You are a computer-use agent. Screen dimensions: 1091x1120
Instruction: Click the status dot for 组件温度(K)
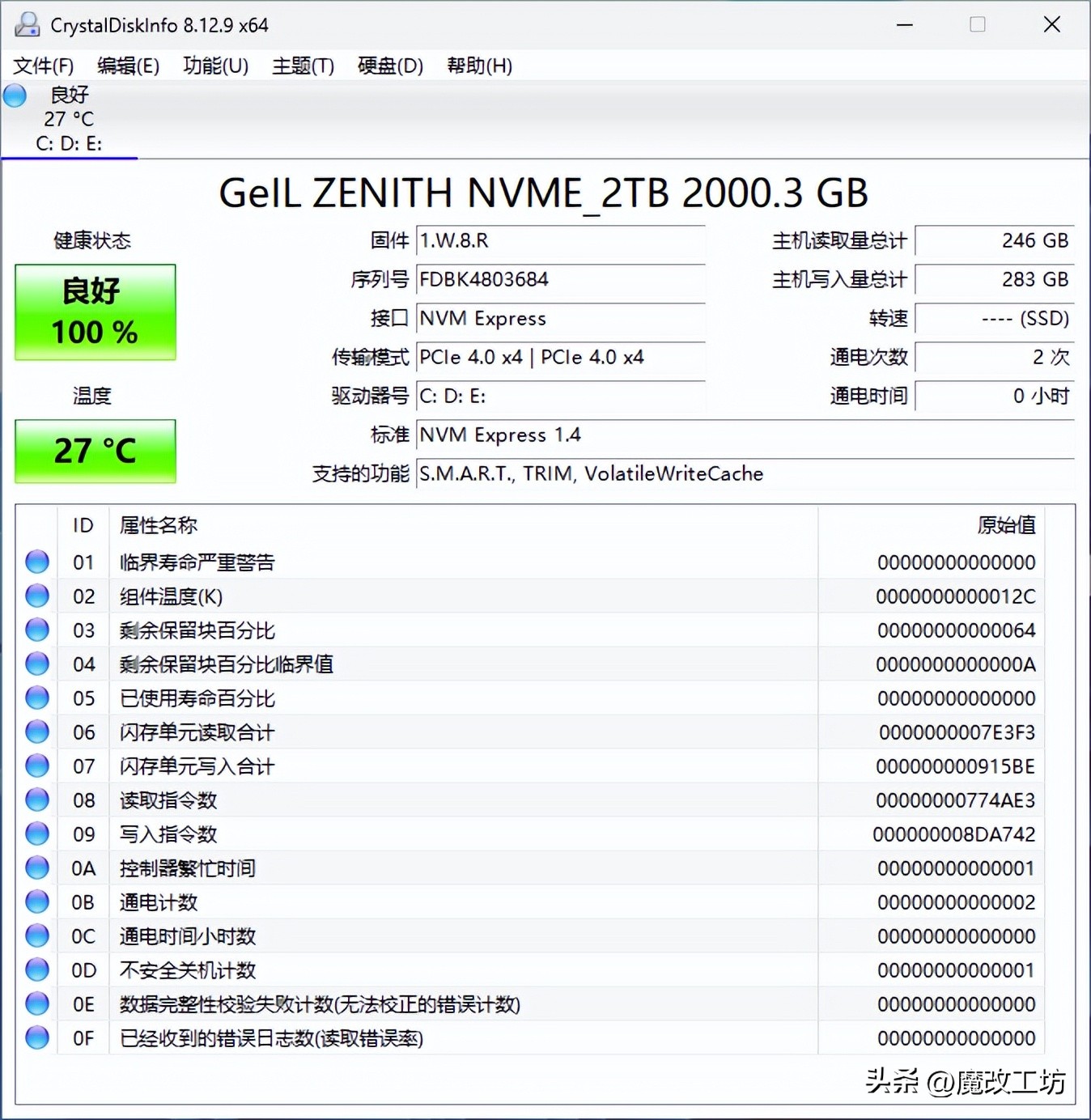36,596
